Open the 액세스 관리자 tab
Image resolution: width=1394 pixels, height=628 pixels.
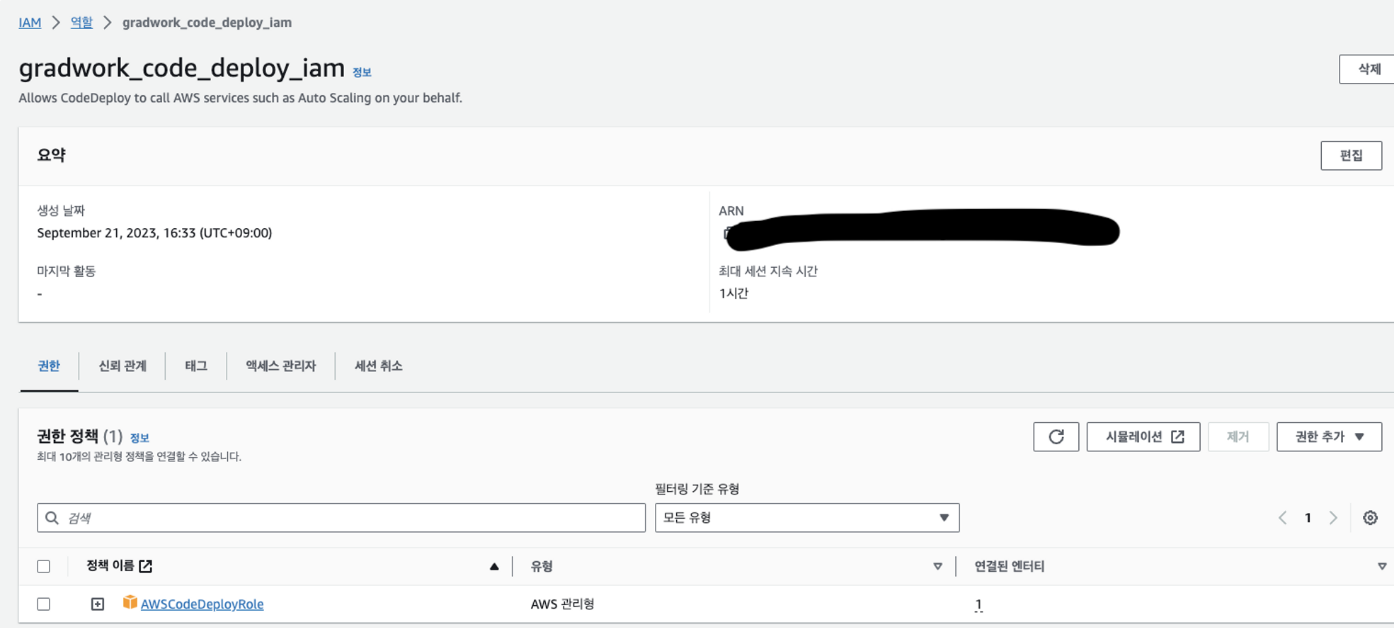281,366
